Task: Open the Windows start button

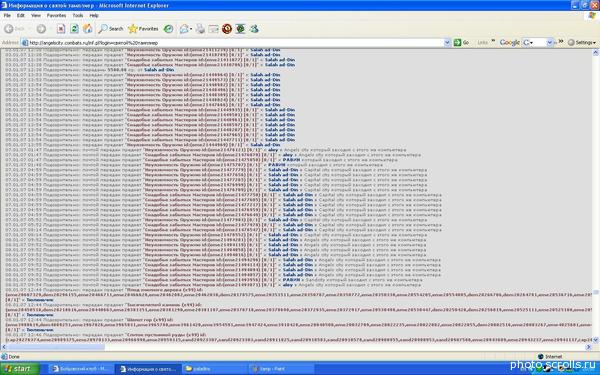Action: click(20, 369)
